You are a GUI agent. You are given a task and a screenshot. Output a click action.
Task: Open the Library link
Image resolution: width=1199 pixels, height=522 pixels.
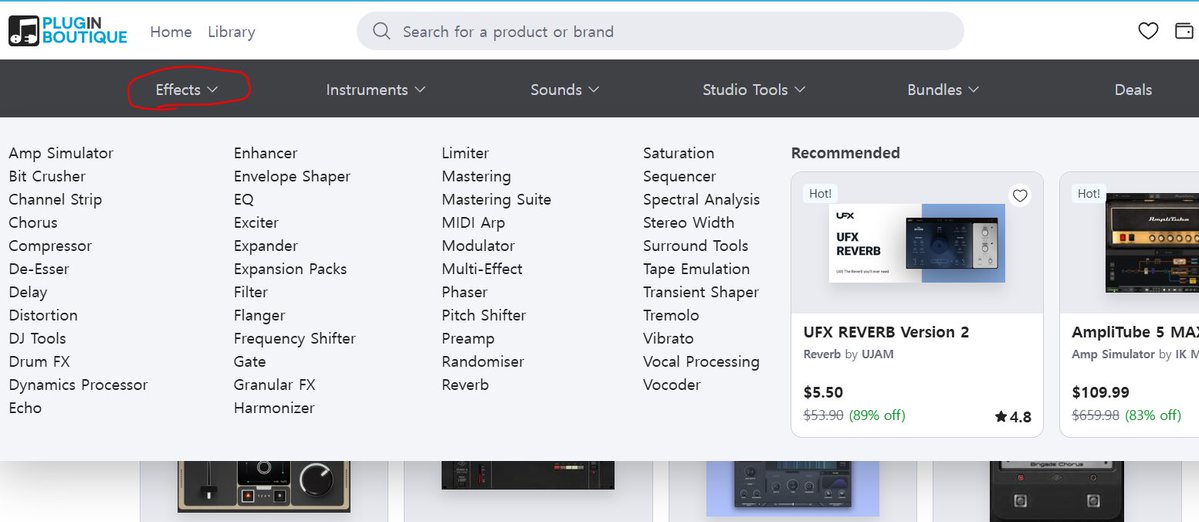click(x=231, y=31)
